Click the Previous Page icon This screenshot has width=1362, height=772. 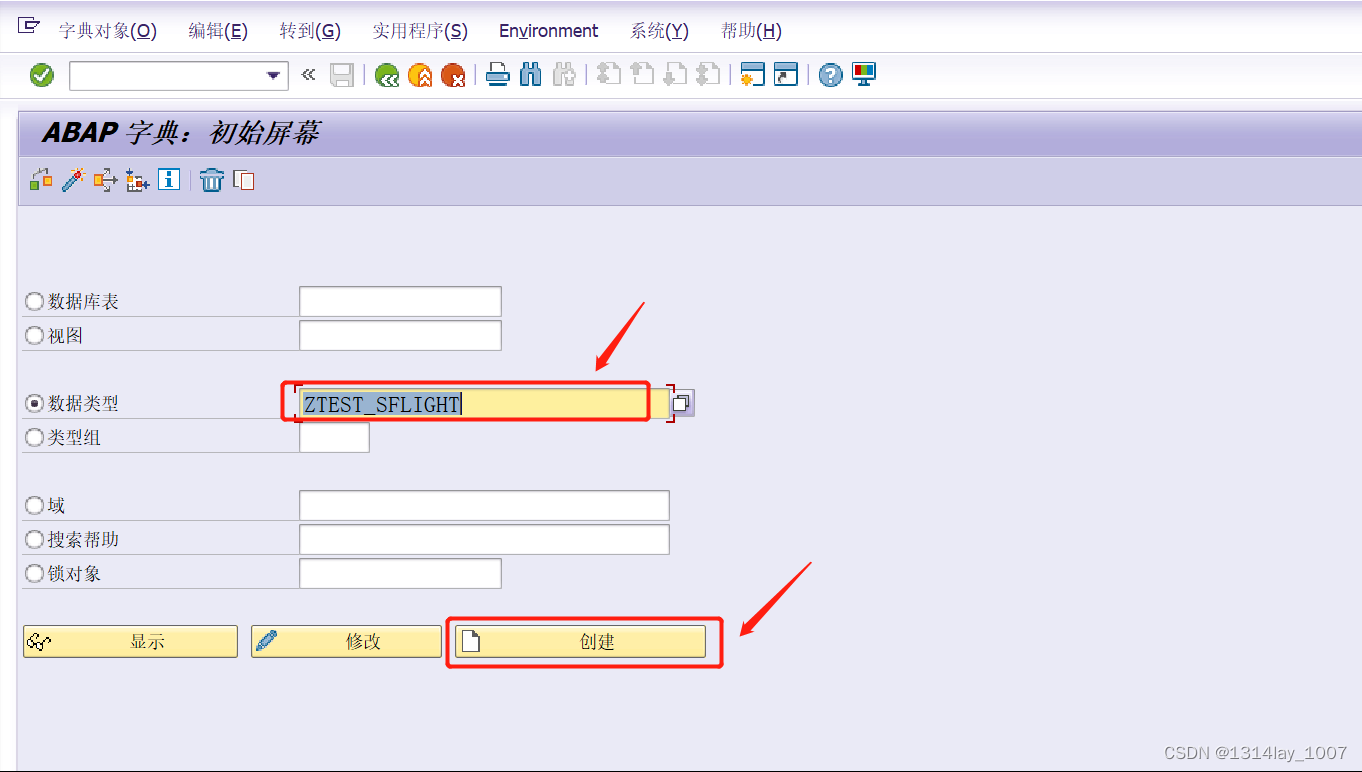click(641, 75)
